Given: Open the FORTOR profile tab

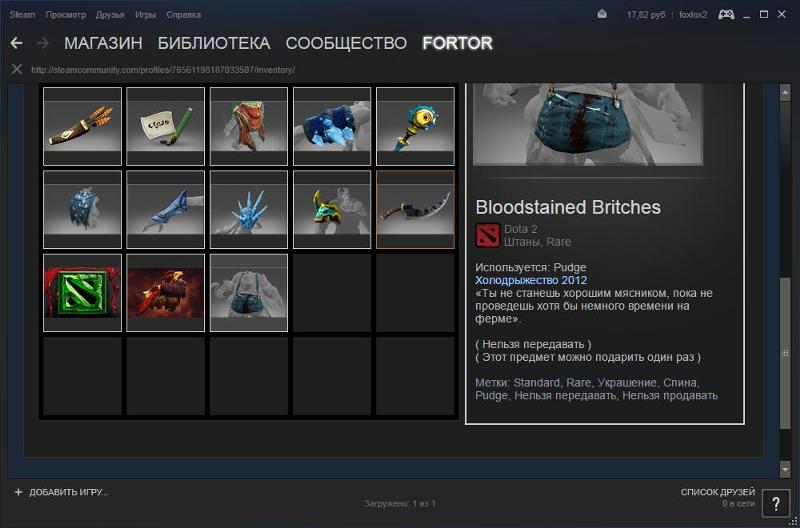Looking at the screenshot, I should tap(457, 43).
